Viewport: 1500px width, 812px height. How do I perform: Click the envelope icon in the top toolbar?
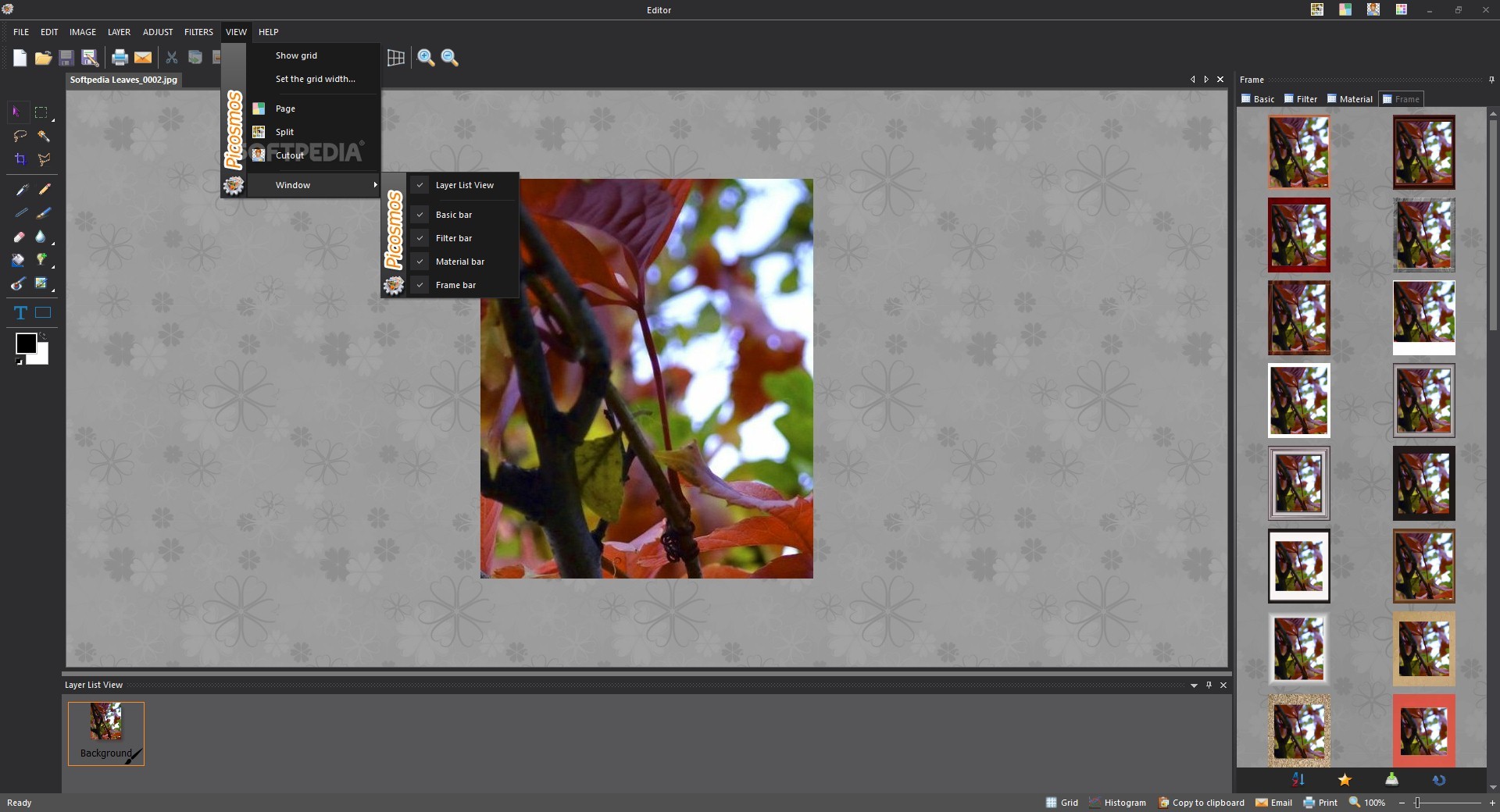[143, 57]
